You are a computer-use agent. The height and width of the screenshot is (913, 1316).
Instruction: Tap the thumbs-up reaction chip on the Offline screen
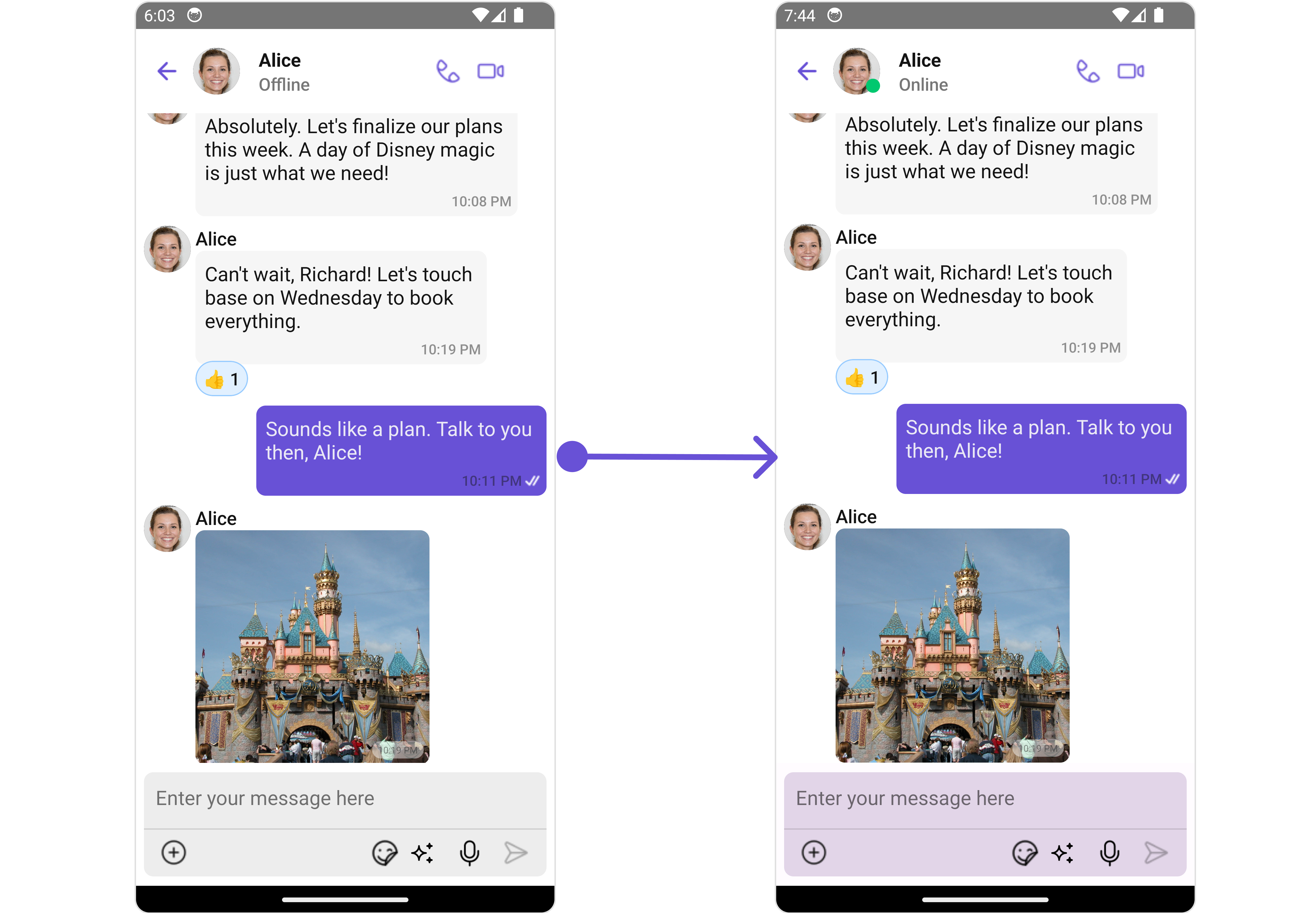pyautogui.click(x=221, y=379)
